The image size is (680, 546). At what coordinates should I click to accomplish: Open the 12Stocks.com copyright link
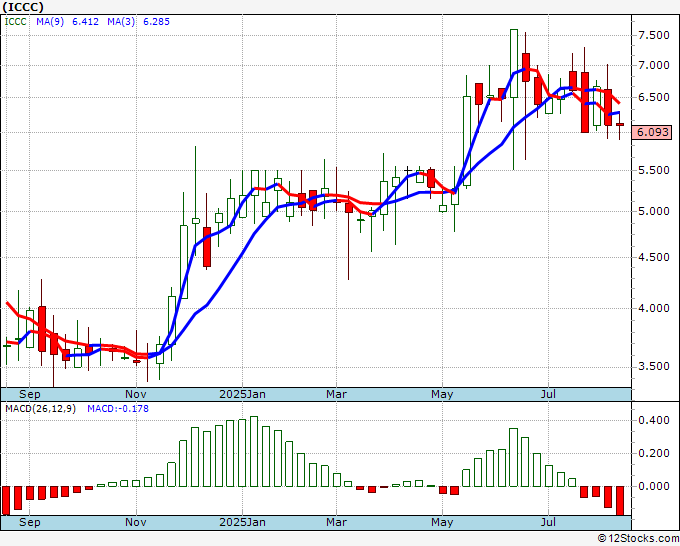(638, 539)
